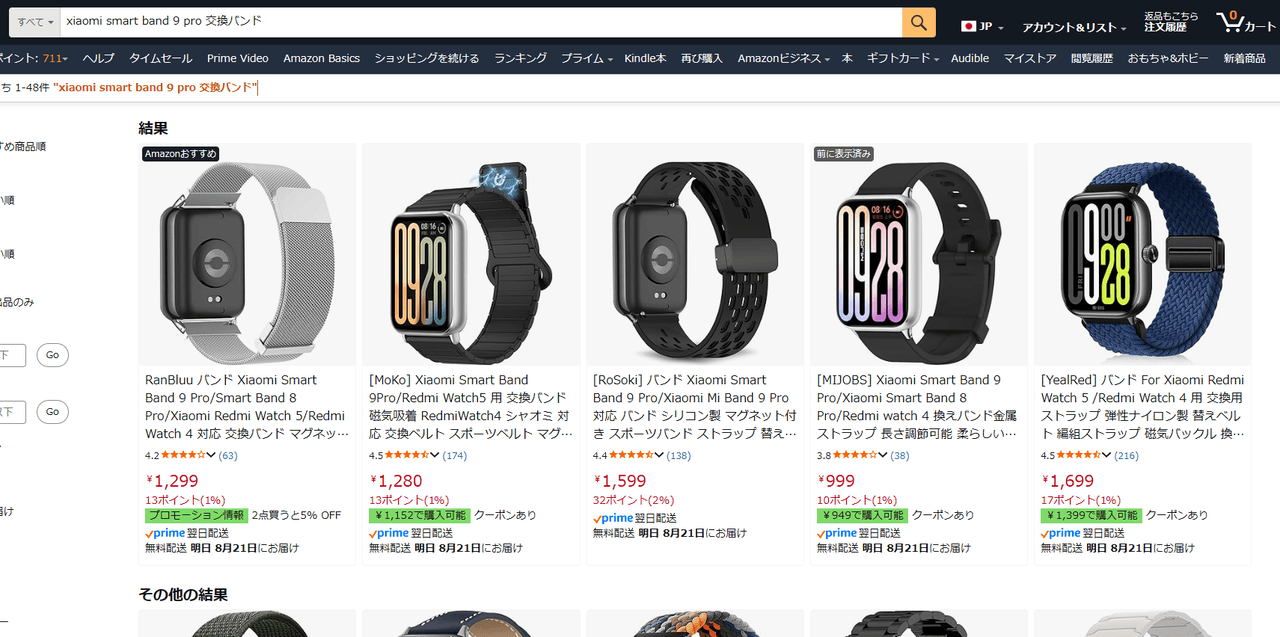The image size is (1280, 637).
Task: Click (174) reviews count link
Action: point(455,456)
